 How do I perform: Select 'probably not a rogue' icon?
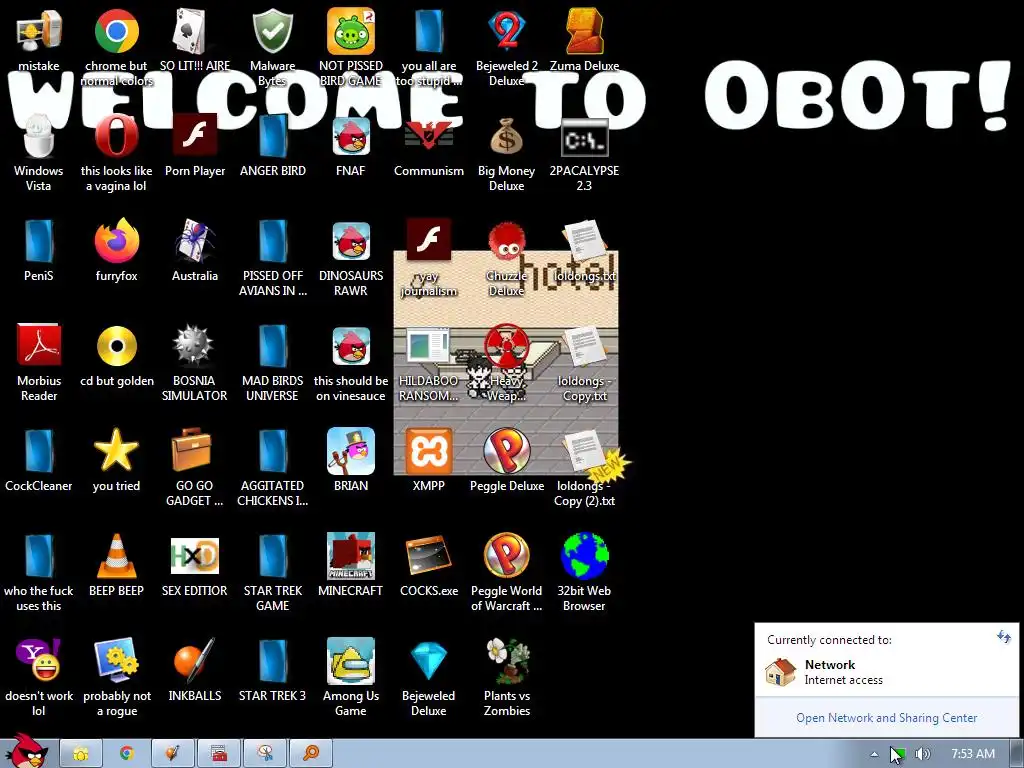(x=116, y=660)
